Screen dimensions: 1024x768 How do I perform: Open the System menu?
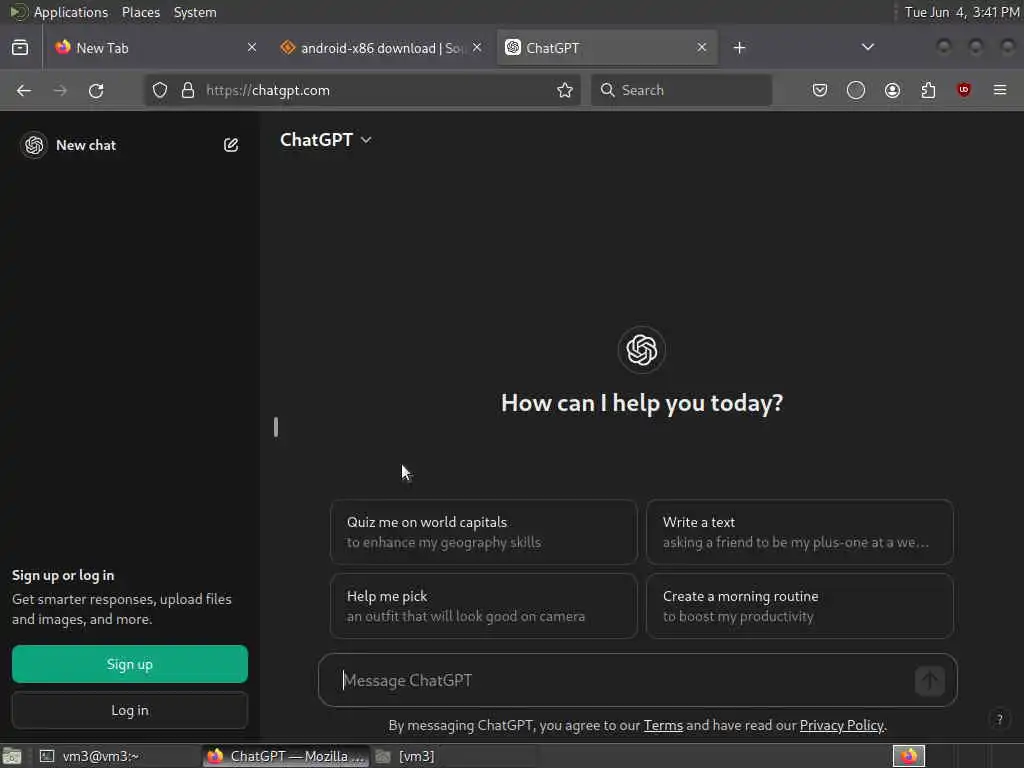point(195,12)
